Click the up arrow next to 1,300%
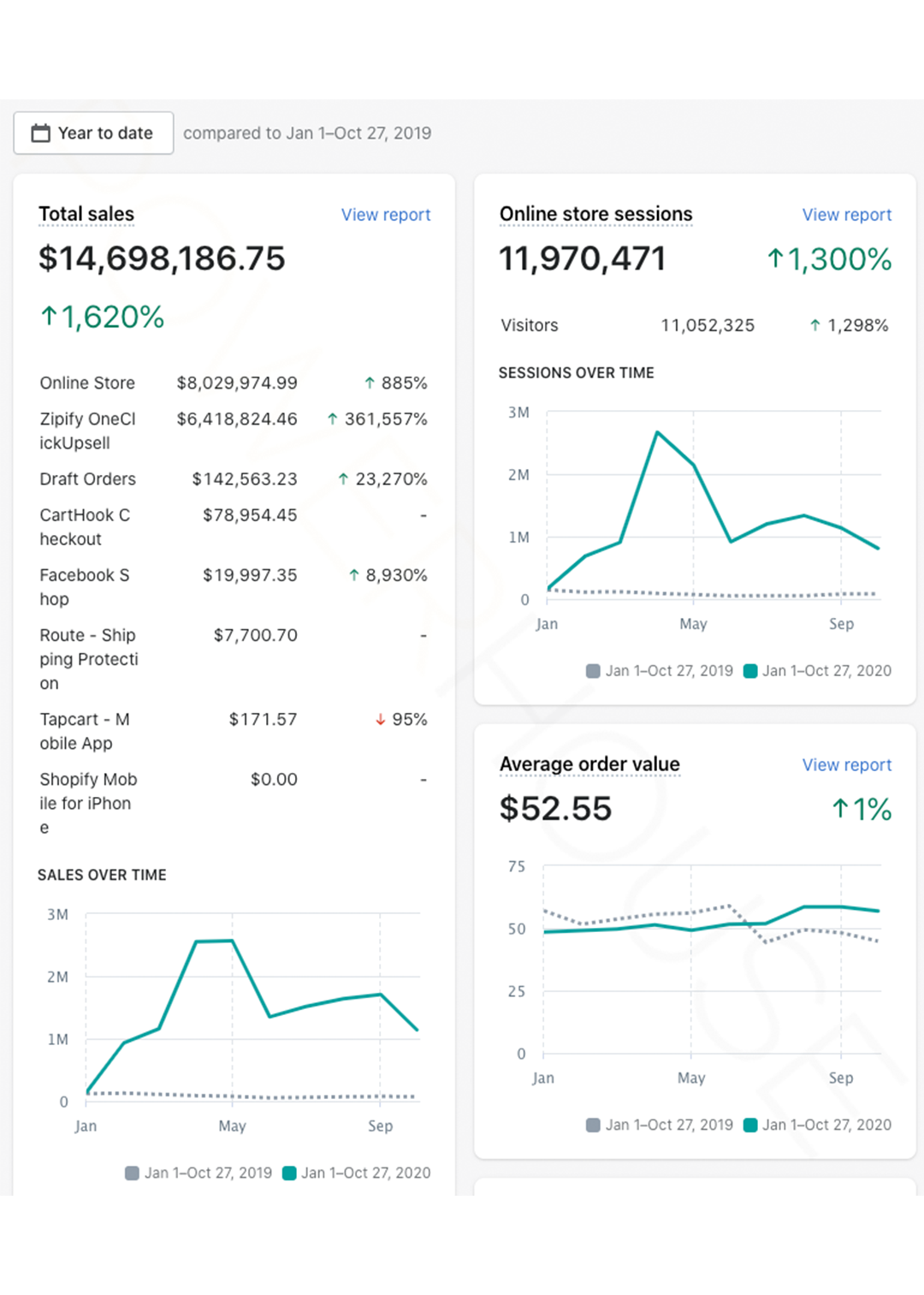 (x=775, y=258)
